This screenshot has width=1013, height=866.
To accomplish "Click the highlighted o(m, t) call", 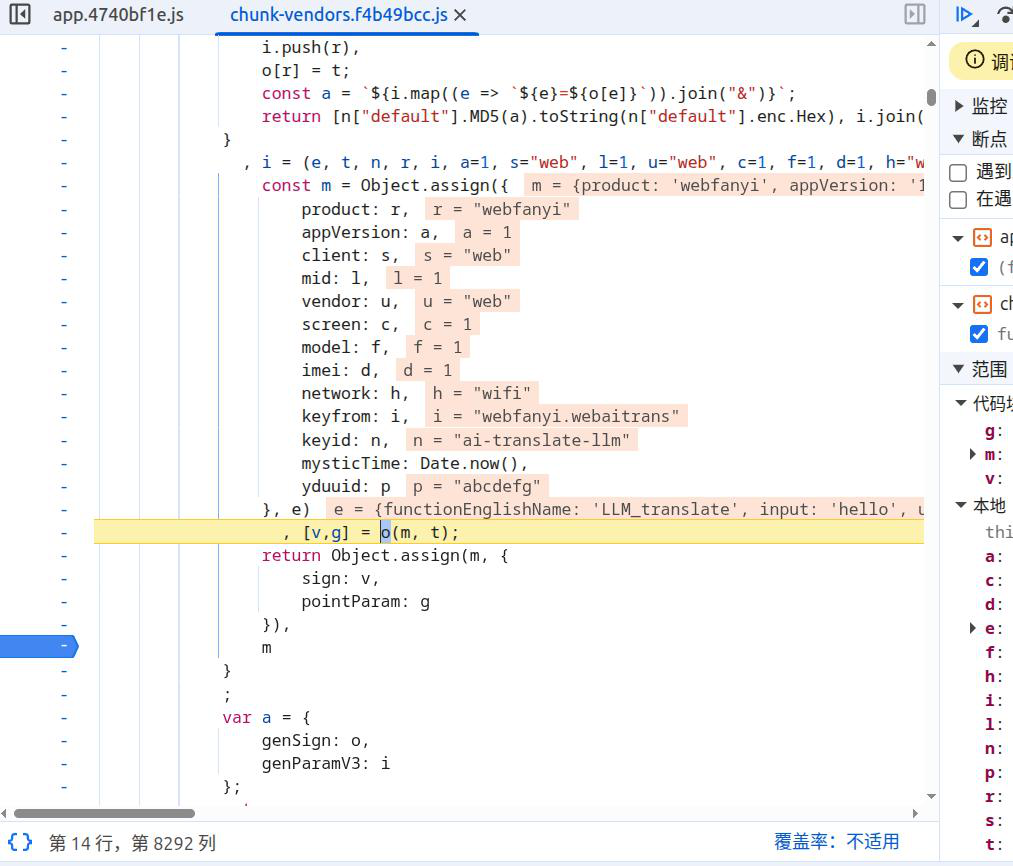I will click(419, 533).
